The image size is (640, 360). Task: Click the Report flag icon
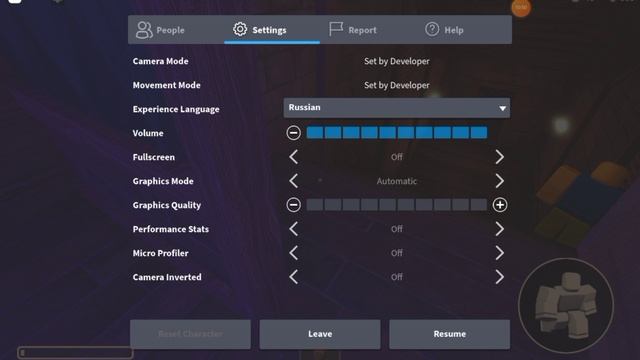click(336, 29)
